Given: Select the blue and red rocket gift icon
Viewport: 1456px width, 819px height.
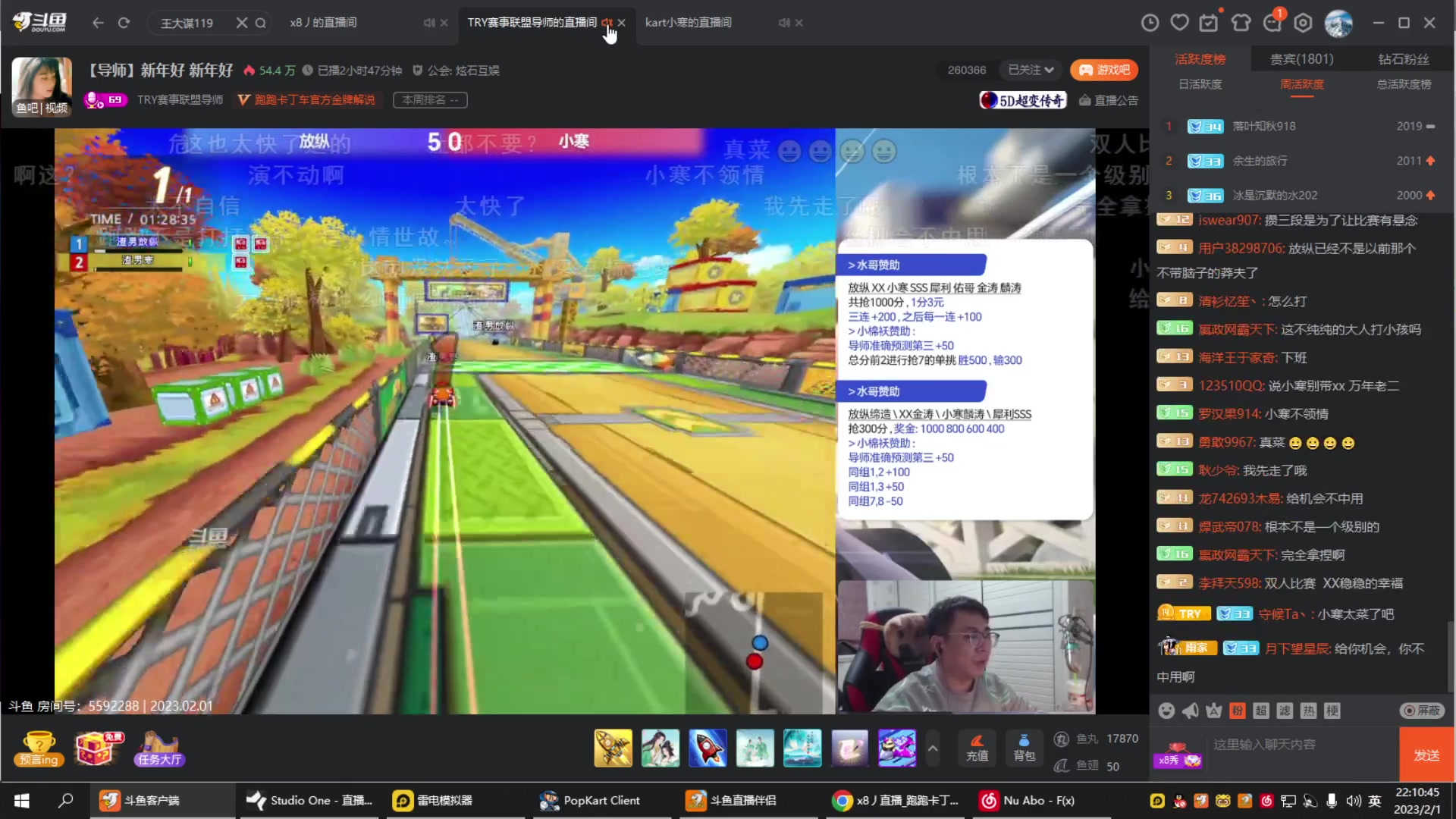Looking at the screenshot, I should [x=708, y=748].
